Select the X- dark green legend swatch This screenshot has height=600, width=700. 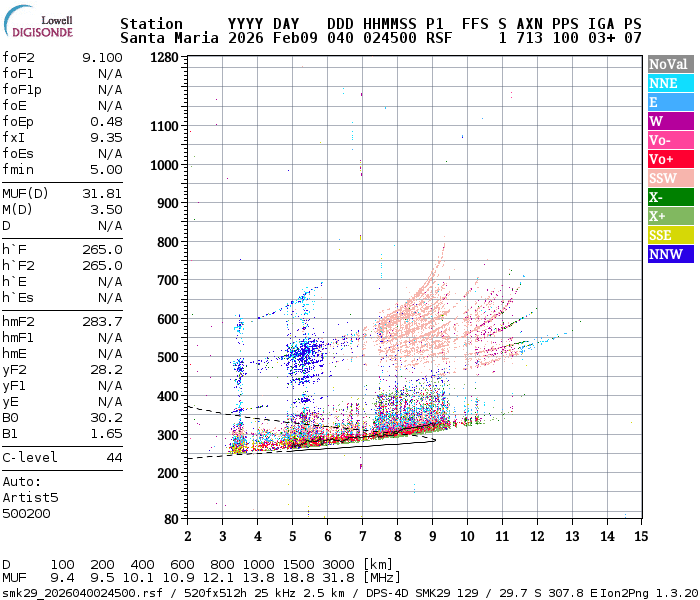point(671,197)
